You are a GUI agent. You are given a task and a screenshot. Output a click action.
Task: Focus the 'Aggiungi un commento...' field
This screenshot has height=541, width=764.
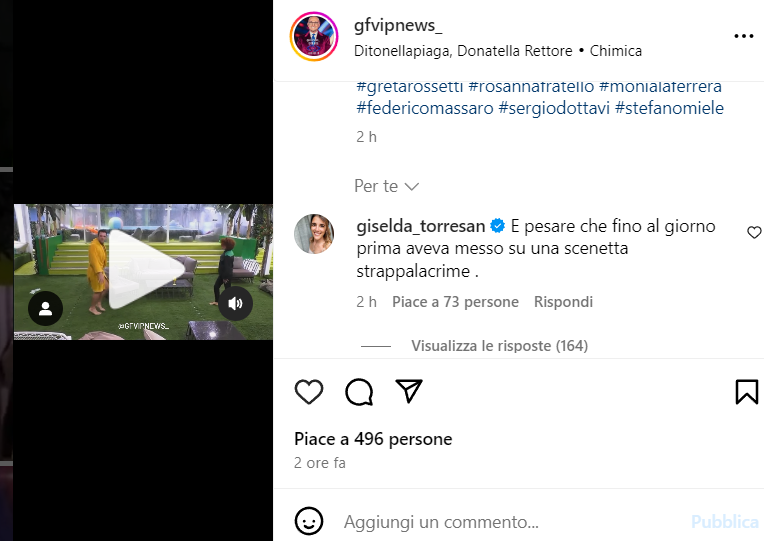tap(512, 522)
